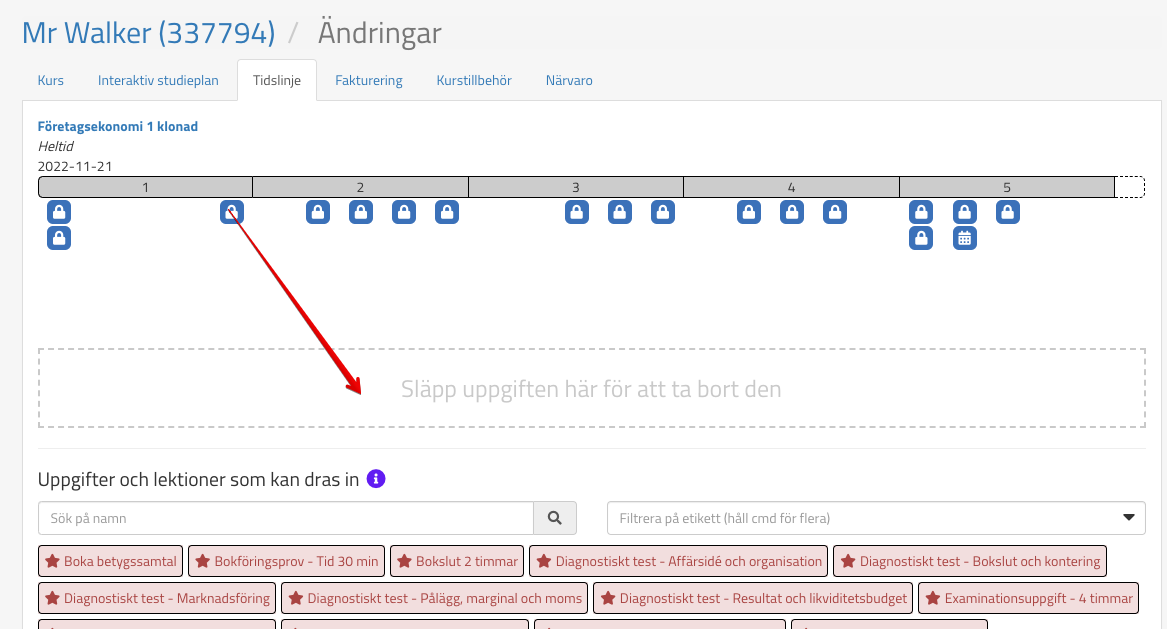Select the Bokslut 2 timmar task
This screenshot has height=629, width=1167.
457,561
